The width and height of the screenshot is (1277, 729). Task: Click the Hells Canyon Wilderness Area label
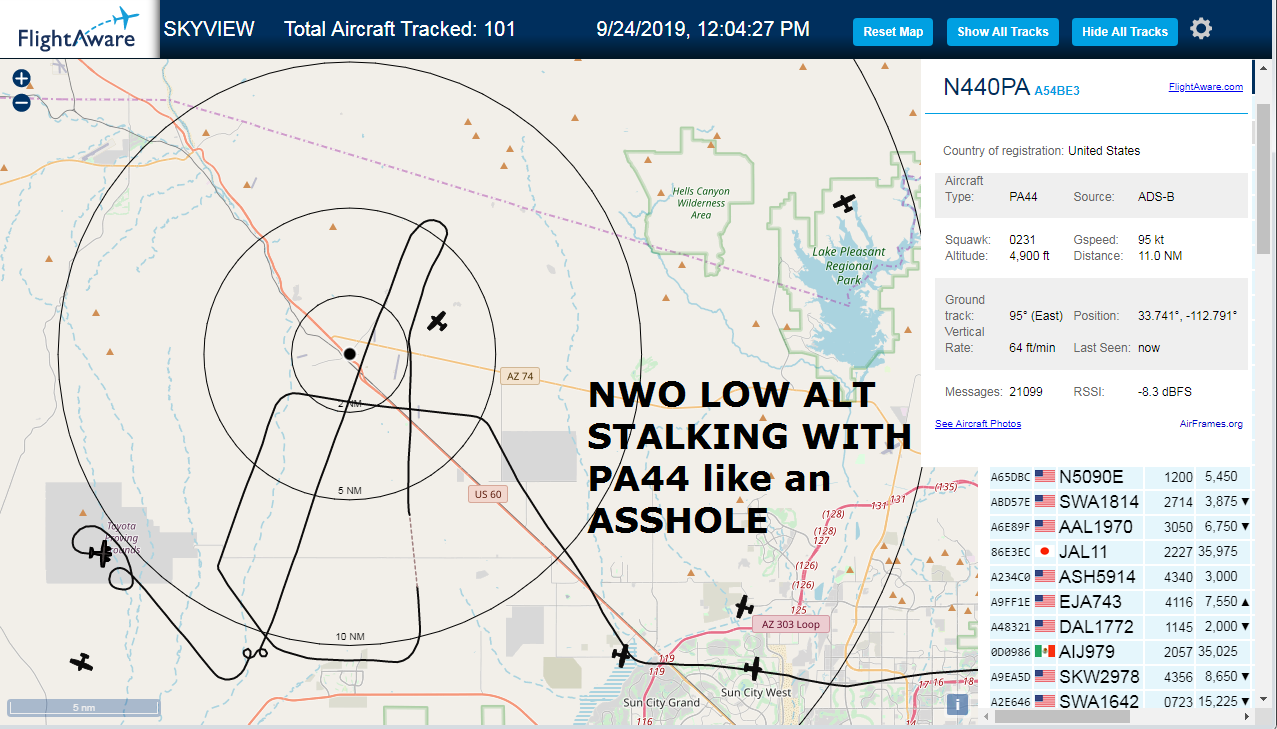coord(701,203)
